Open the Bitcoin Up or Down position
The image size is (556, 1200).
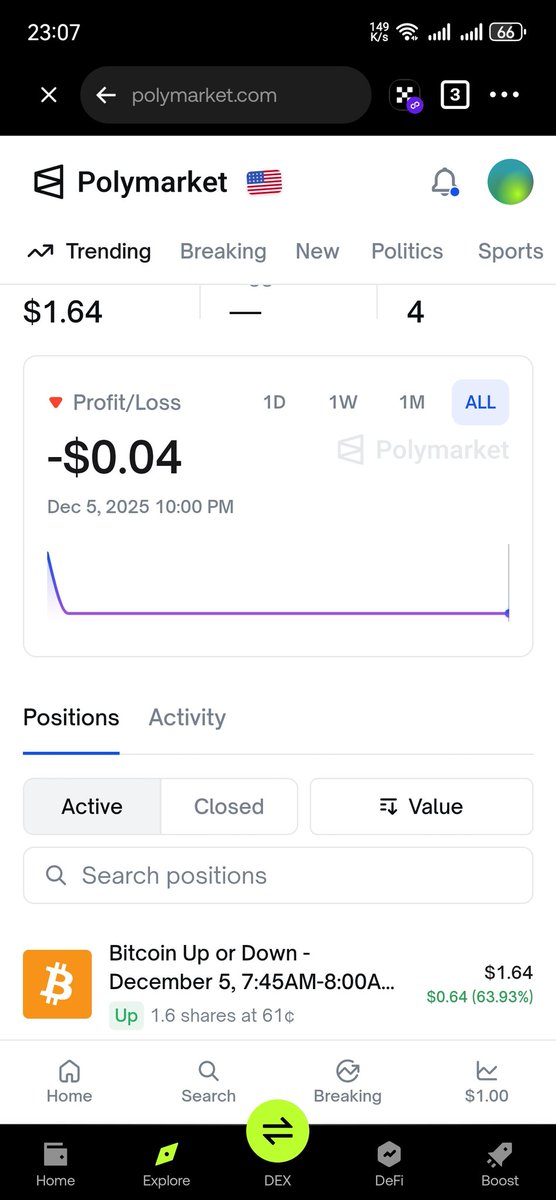click(x=278, y=984)
